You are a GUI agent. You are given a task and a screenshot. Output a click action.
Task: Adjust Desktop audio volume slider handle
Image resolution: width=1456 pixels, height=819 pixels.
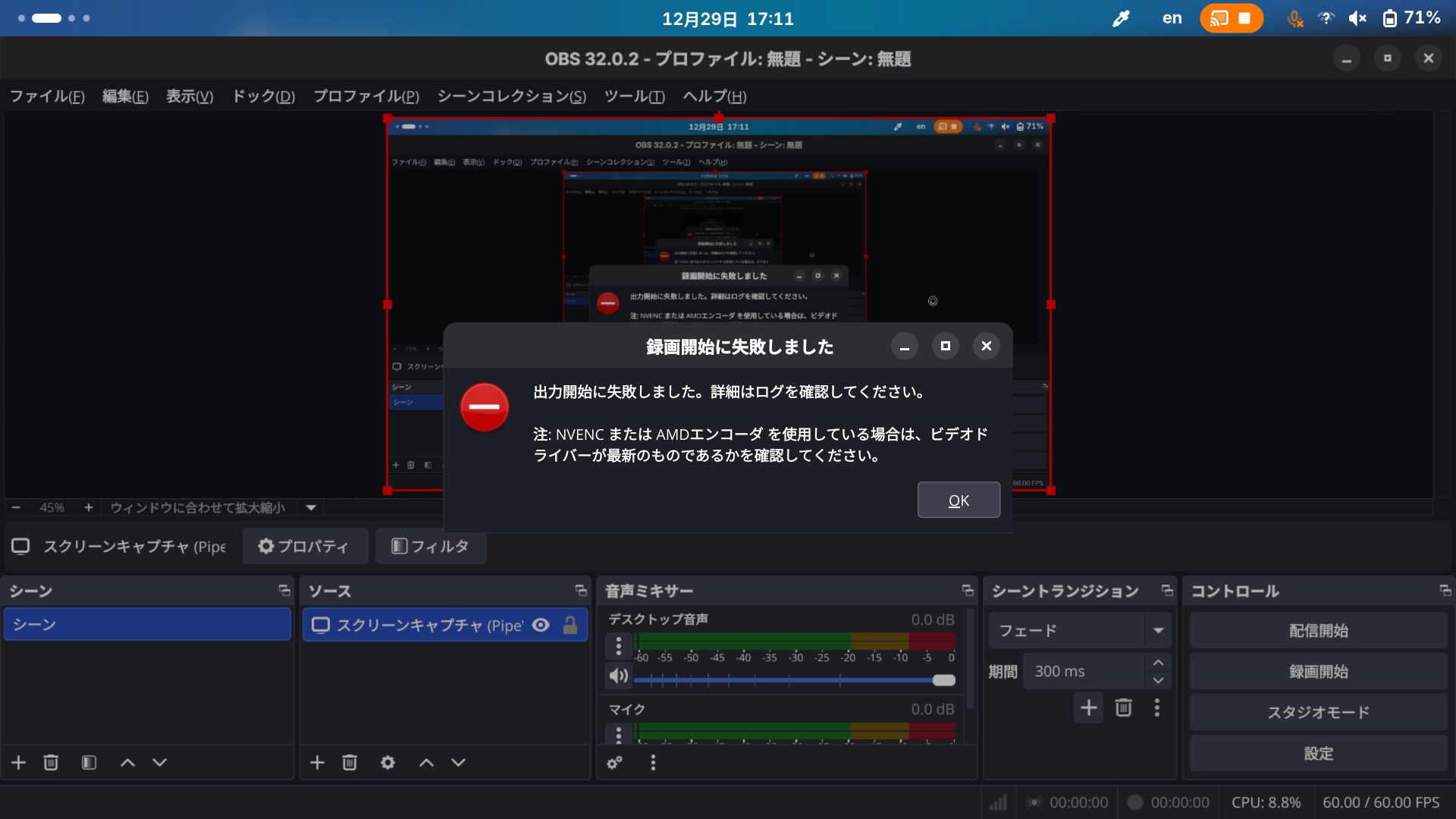point(944,680)
